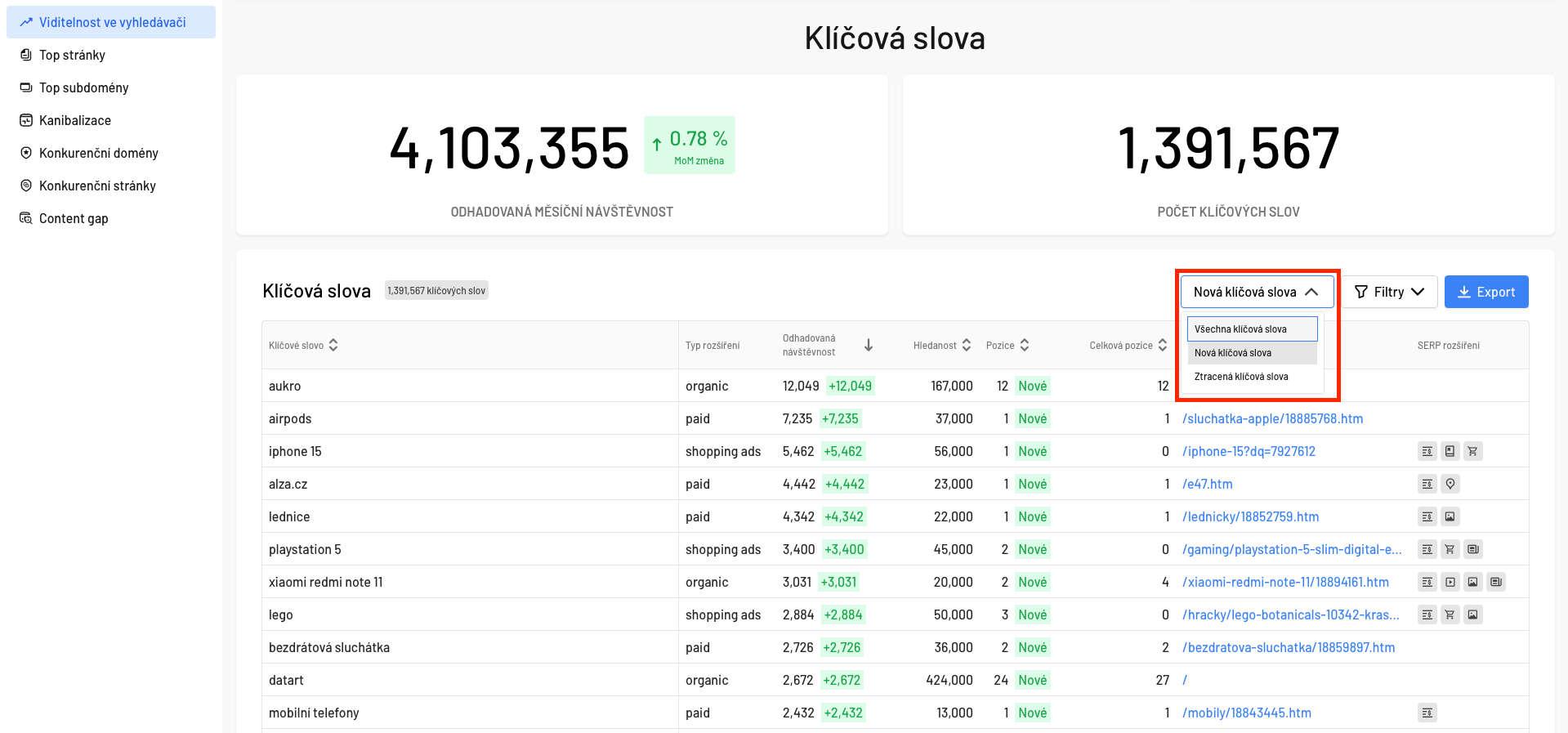
Task: Open the Filtry dropdown
Action: [1389, 292]
